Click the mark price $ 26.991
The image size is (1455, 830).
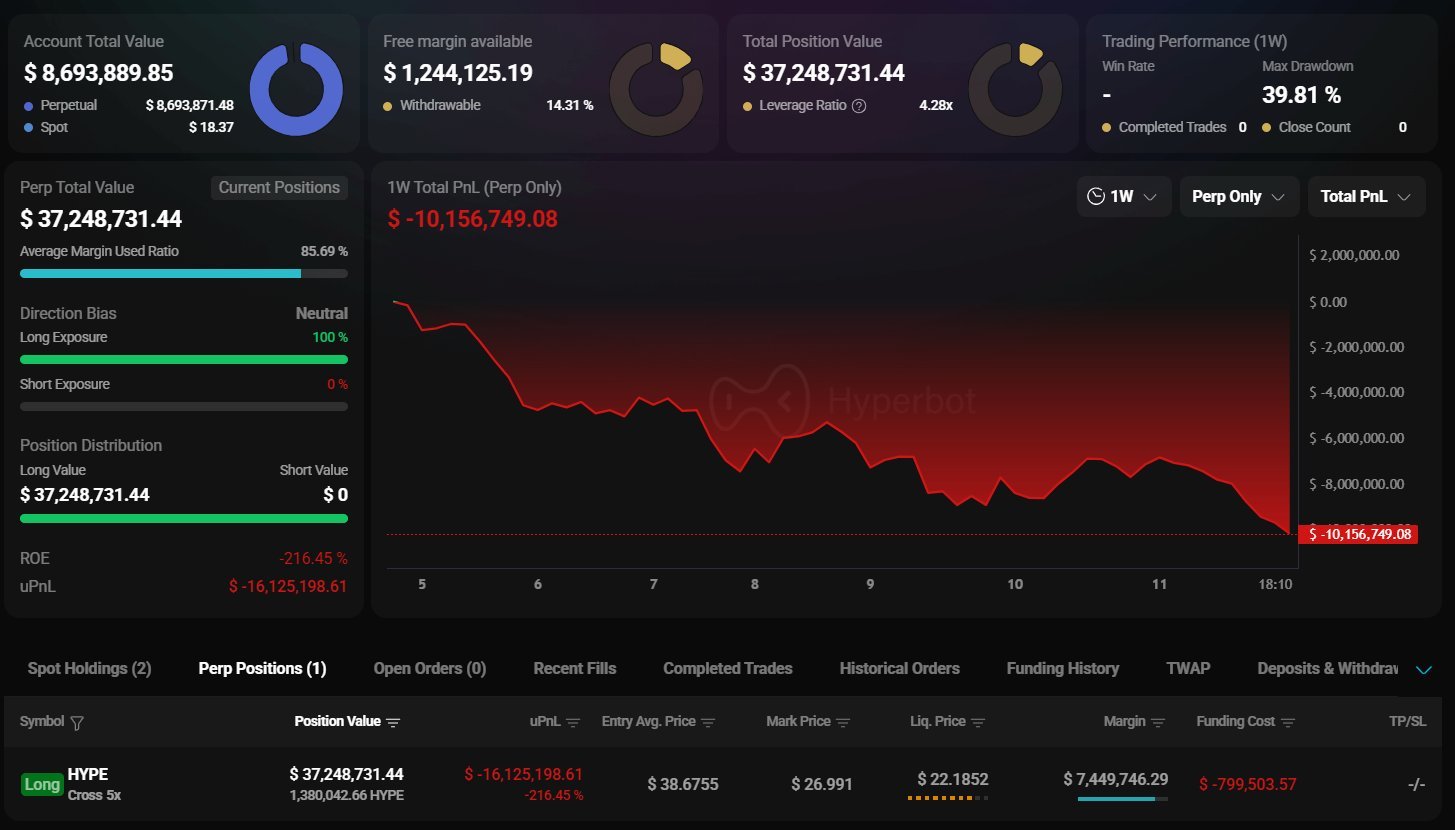[x=822, y=784]
